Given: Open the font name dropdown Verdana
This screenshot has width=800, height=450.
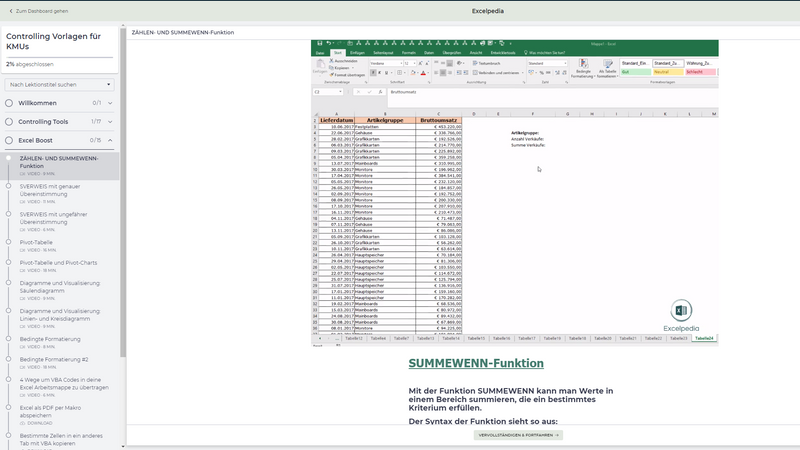Looking at the screenshot, I should [x=386, y=63].
